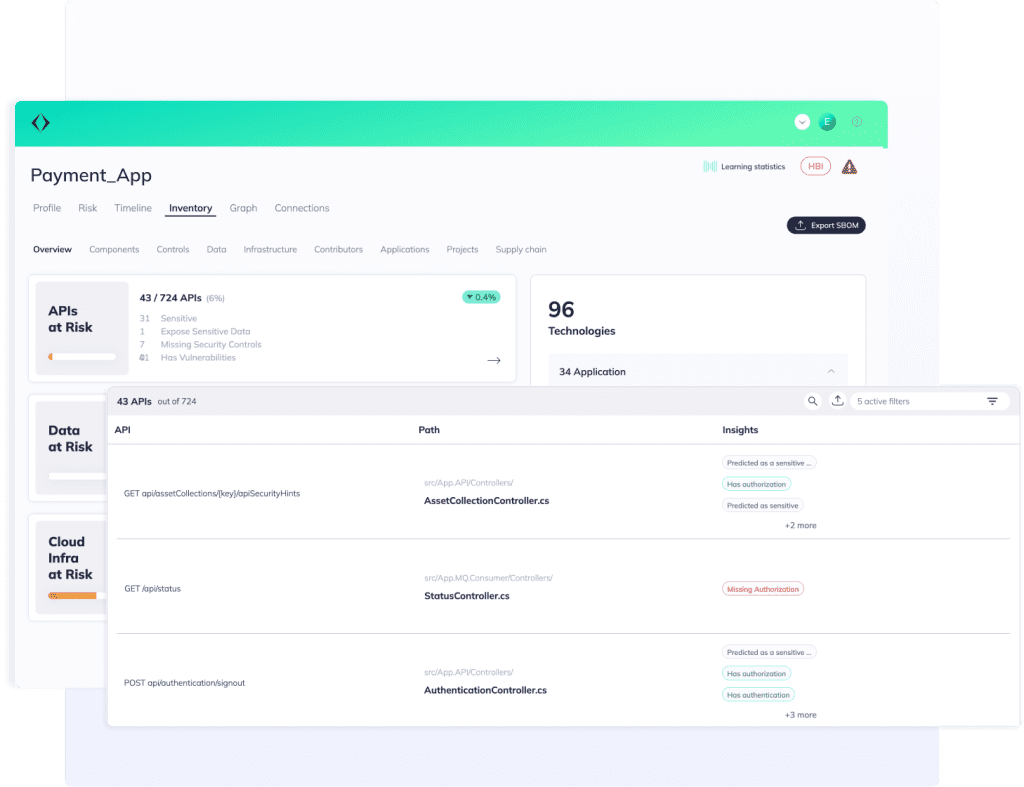Open the user avatar E menu
The height and width of the screenshot is (787, 1024).
pos(827,122)
